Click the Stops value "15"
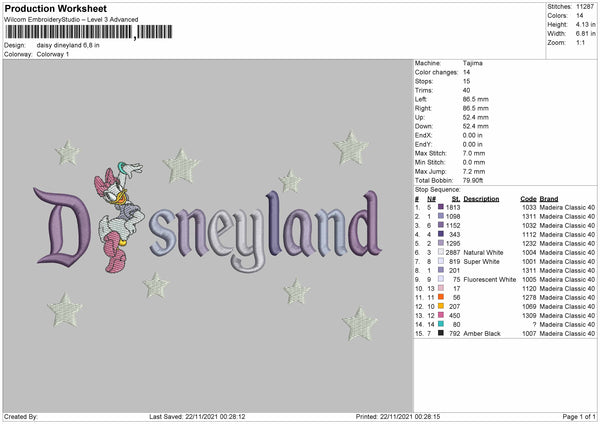 click(x=466, y=81)
